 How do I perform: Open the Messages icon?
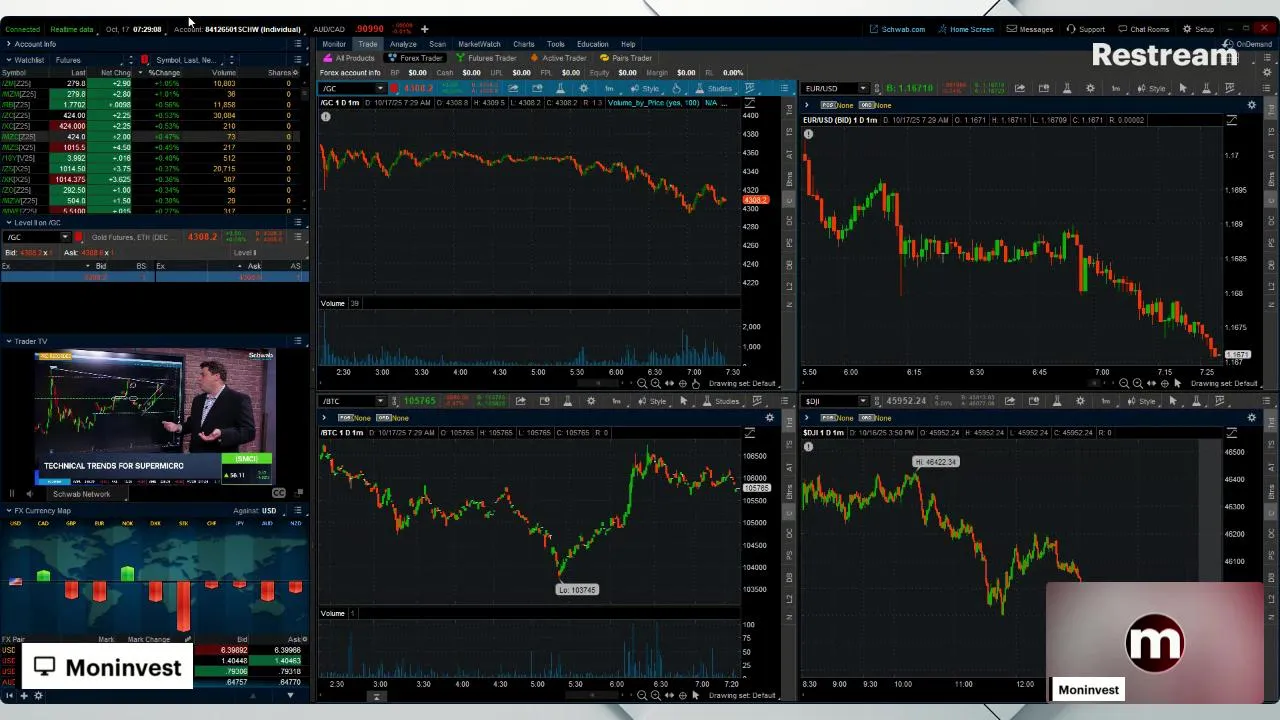tap(1030, 29)
